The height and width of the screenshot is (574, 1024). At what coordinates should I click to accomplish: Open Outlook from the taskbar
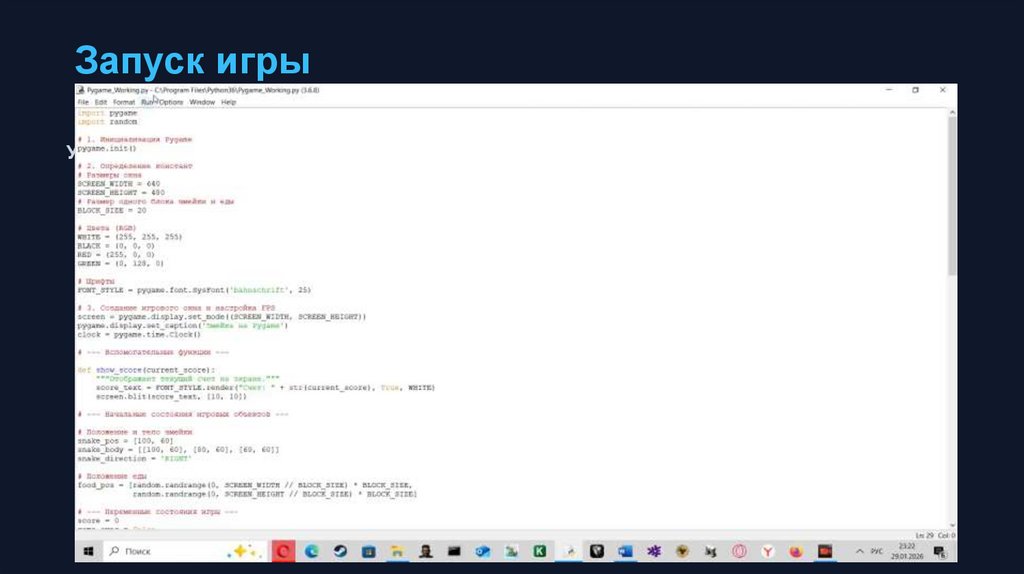pyautogui.click(x=483, y=551)
